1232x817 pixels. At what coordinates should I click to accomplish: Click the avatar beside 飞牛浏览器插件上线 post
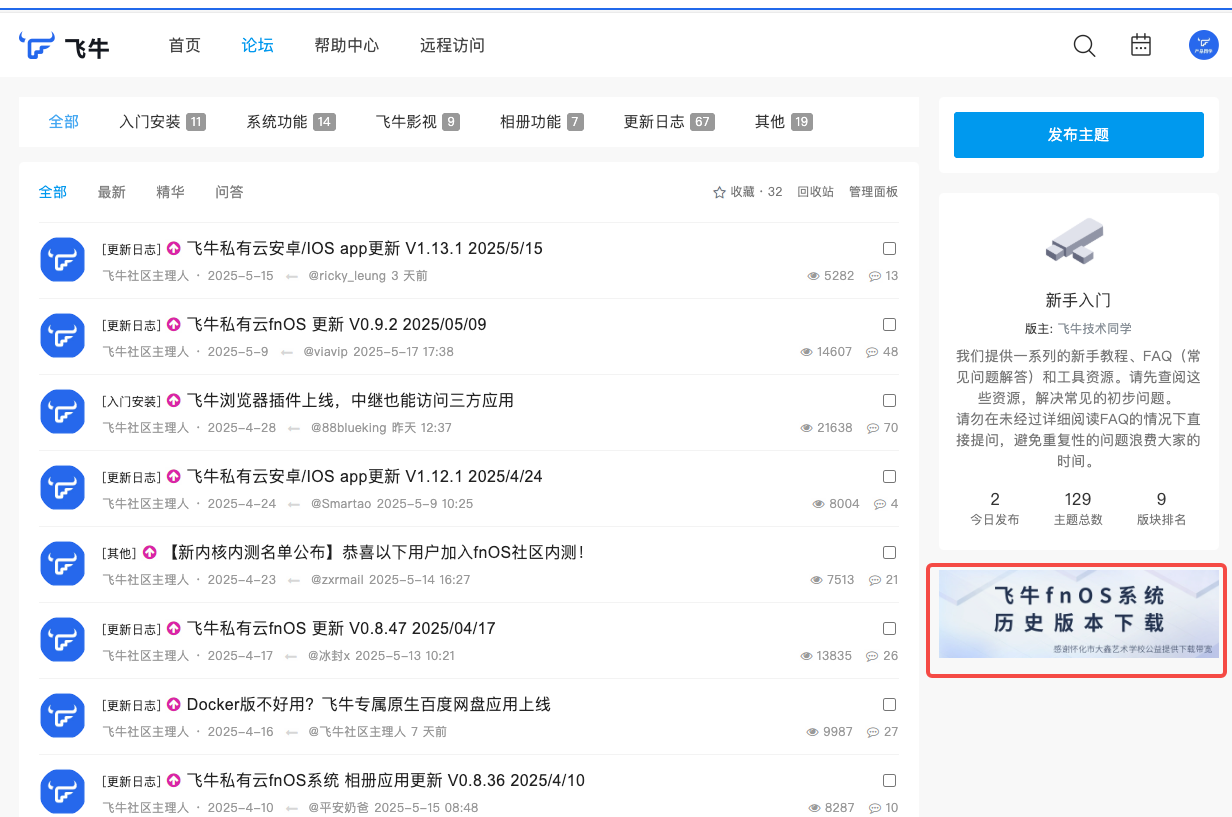[x=62, y=412]
